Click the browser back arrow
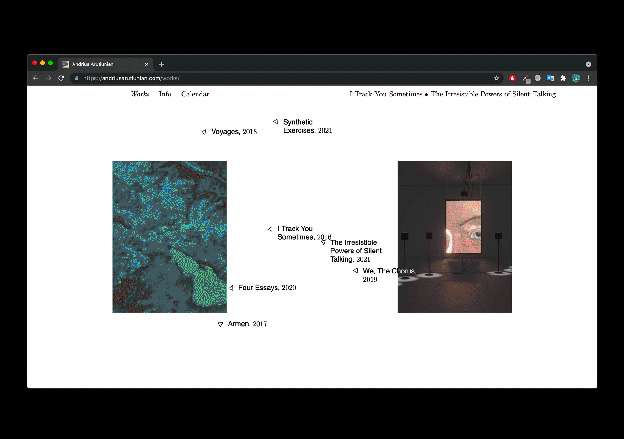This screenshot has height=439, width=624. (x=36, y=78)
